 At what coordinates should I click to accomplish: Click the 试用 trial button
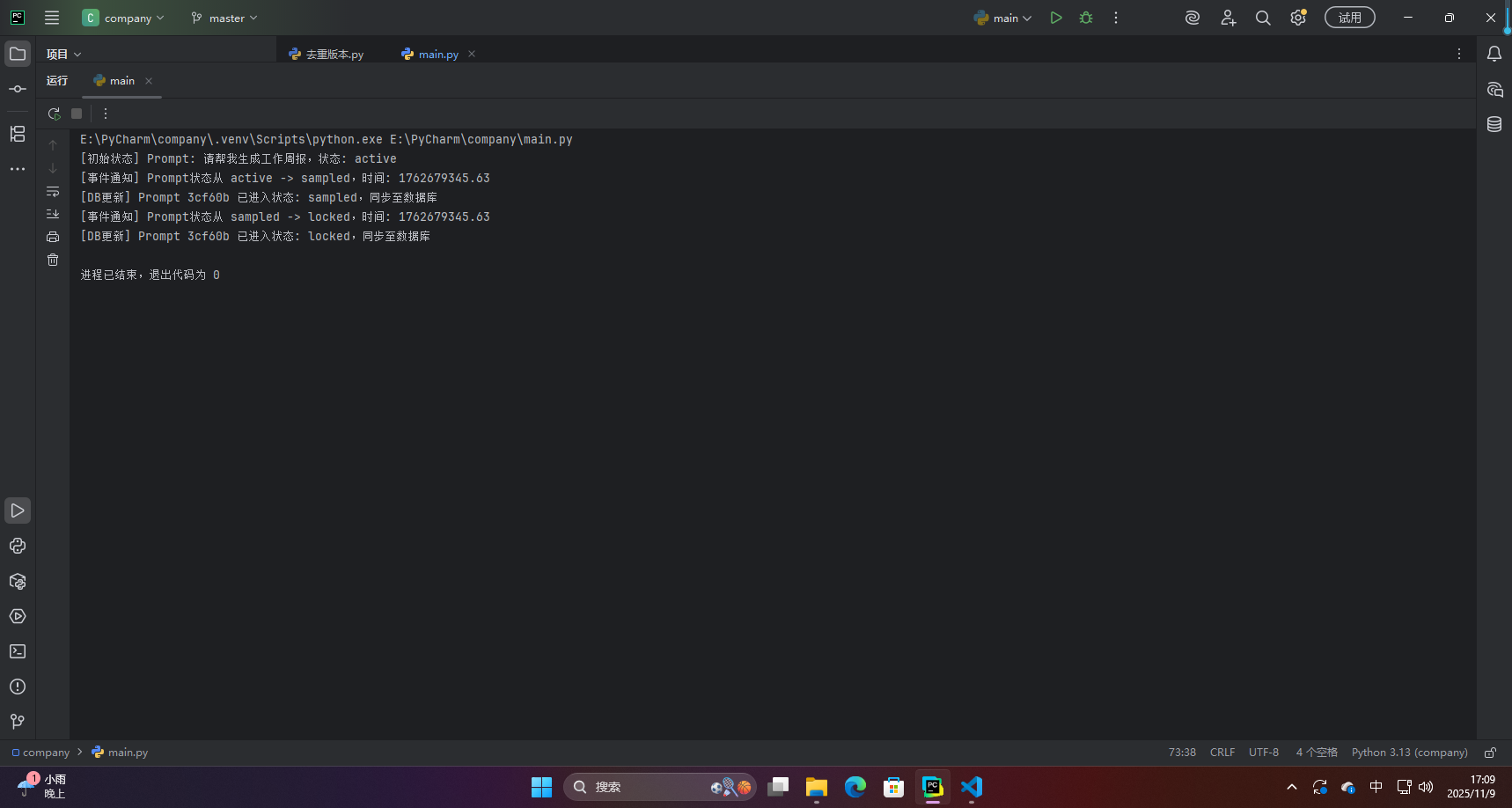1350,18
